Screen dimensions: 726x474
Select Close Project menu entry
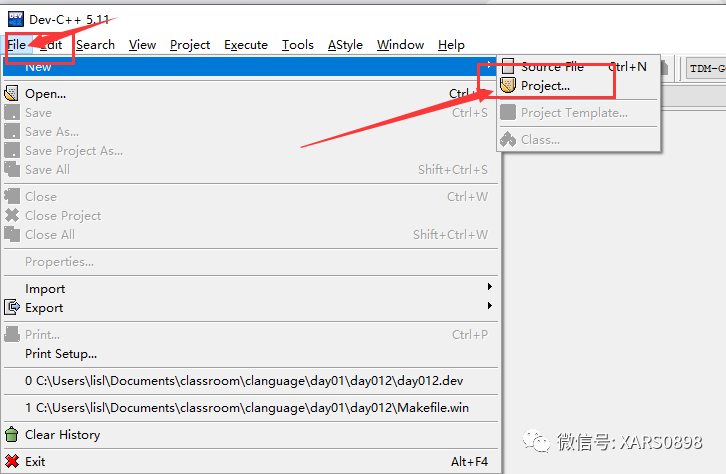[250, 215]
